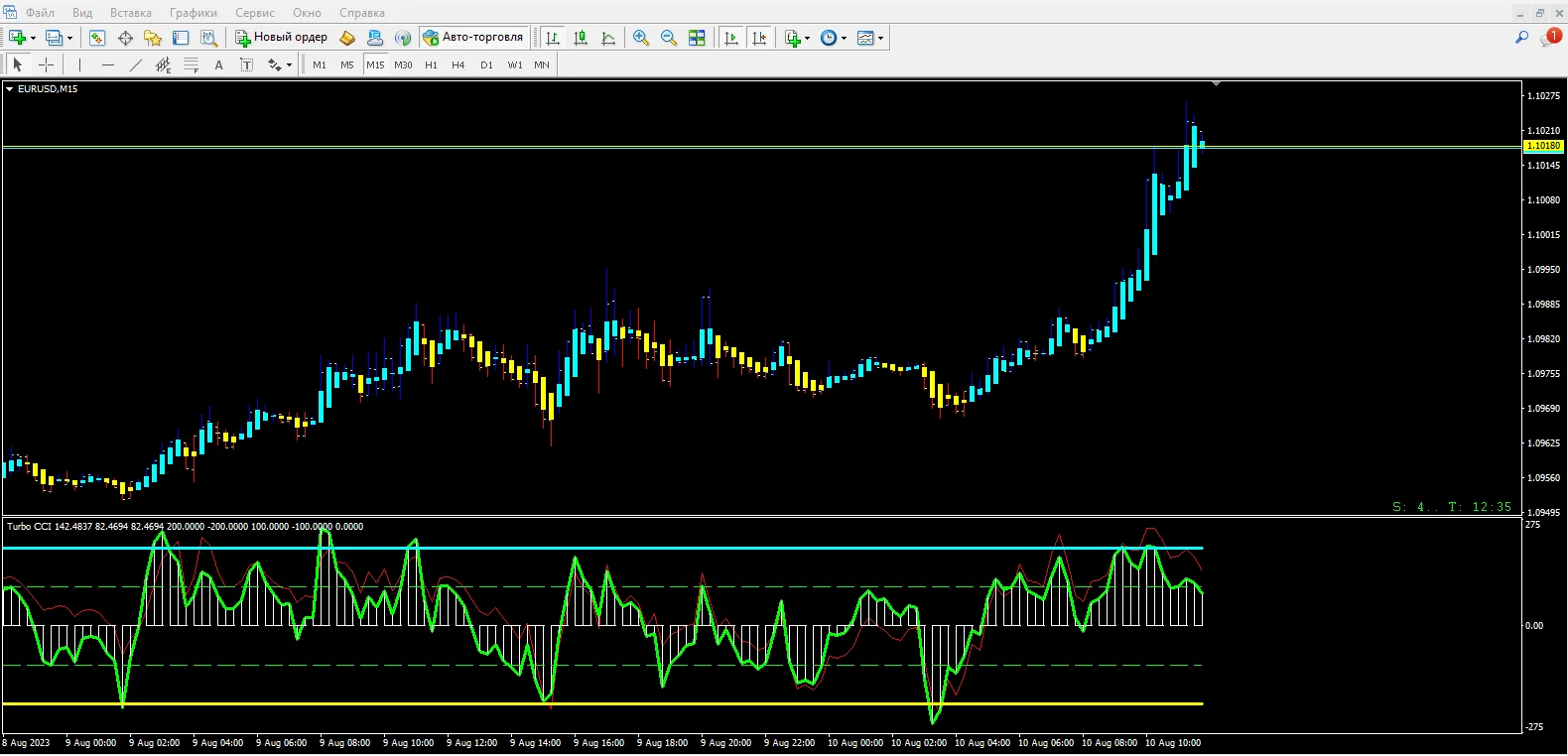The height and width of the screenshot is (756, 1568).
Task: Open the signals broadcast icon
Action: tap(403, 38)
